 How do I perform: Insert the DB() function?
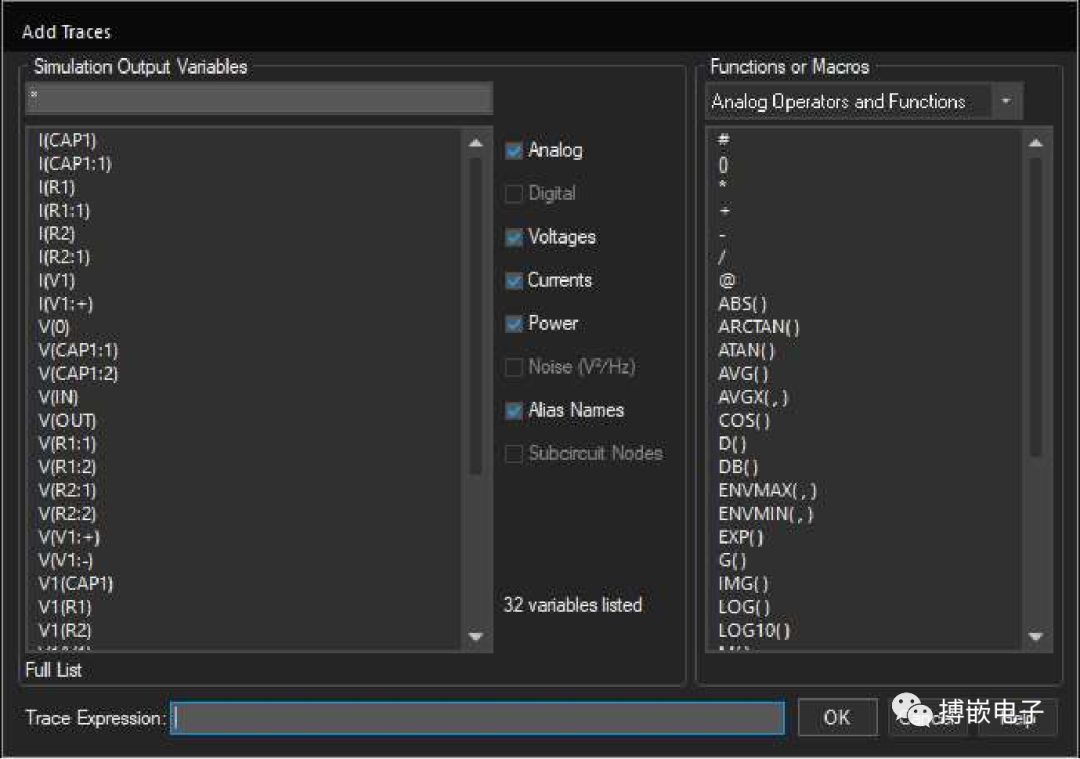click(738, 468)
